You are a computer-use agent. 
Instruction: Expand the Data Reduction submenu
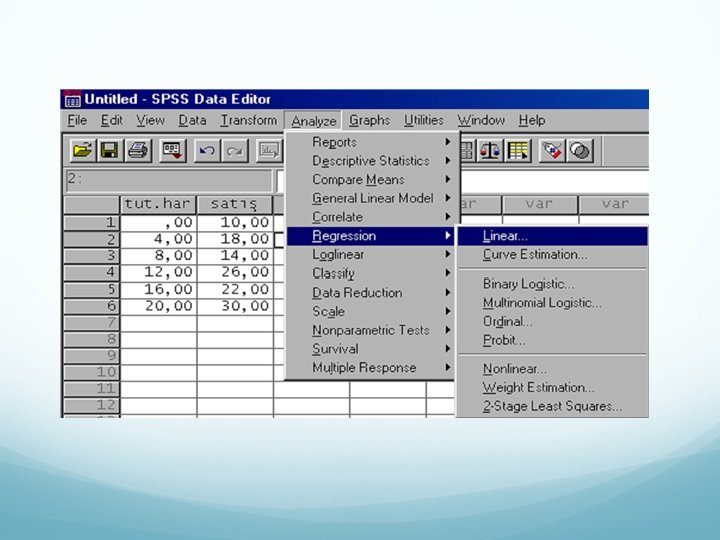click(x=371, y=292)
